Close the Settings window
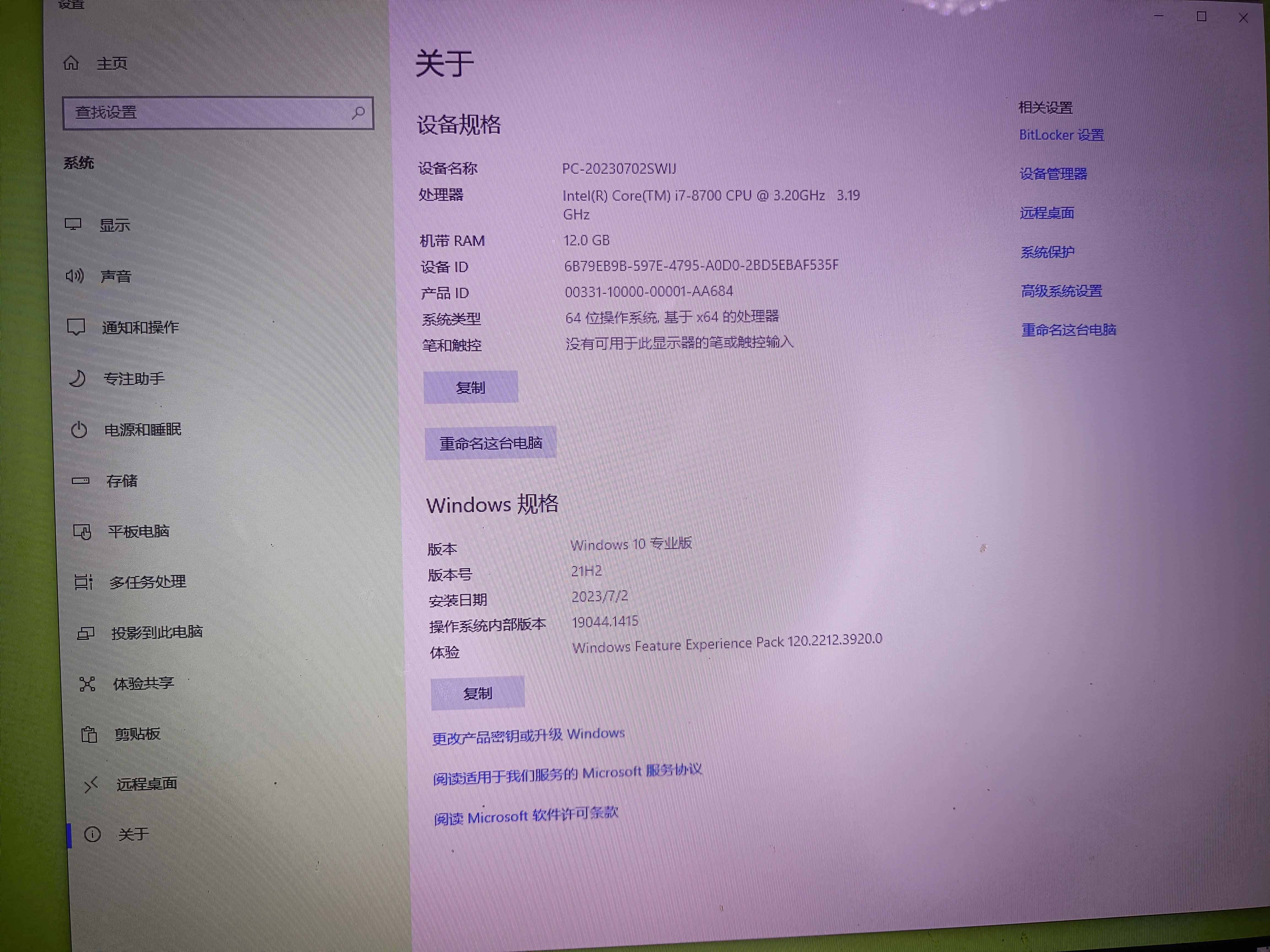This screenshot has width=1270, height=952. (x=1243, y=18)
